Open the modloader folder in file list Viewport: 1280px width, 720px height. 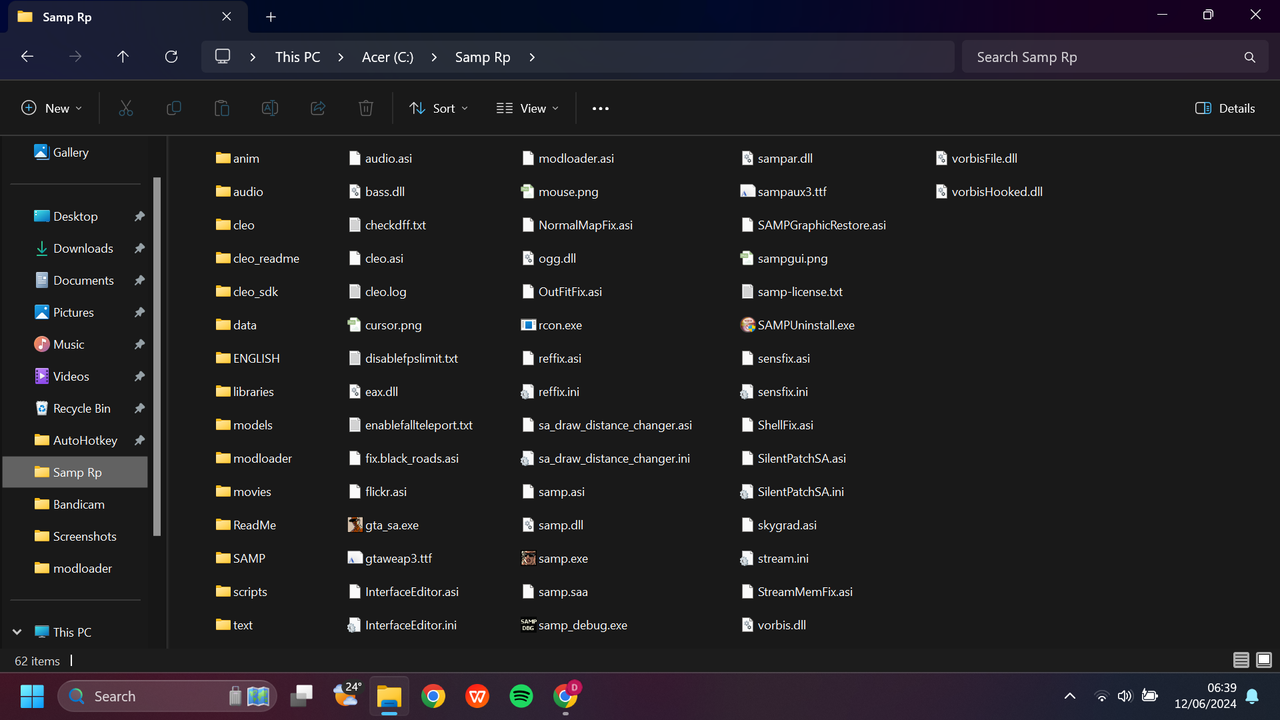point(254,458)
